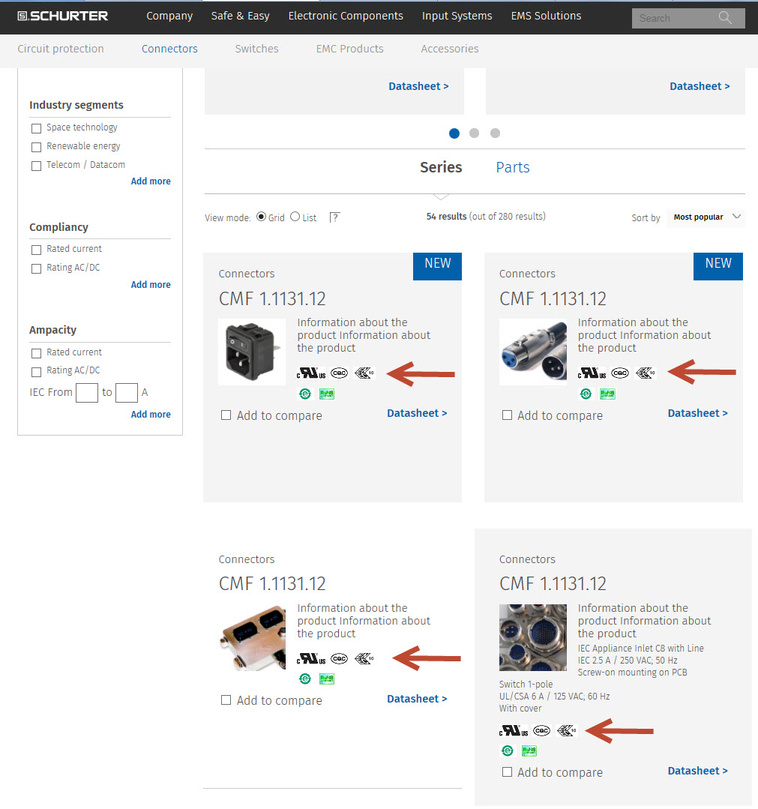Click the UL approval icon on fourth product
Screen dimensions: 758x809
coord(513,731)
